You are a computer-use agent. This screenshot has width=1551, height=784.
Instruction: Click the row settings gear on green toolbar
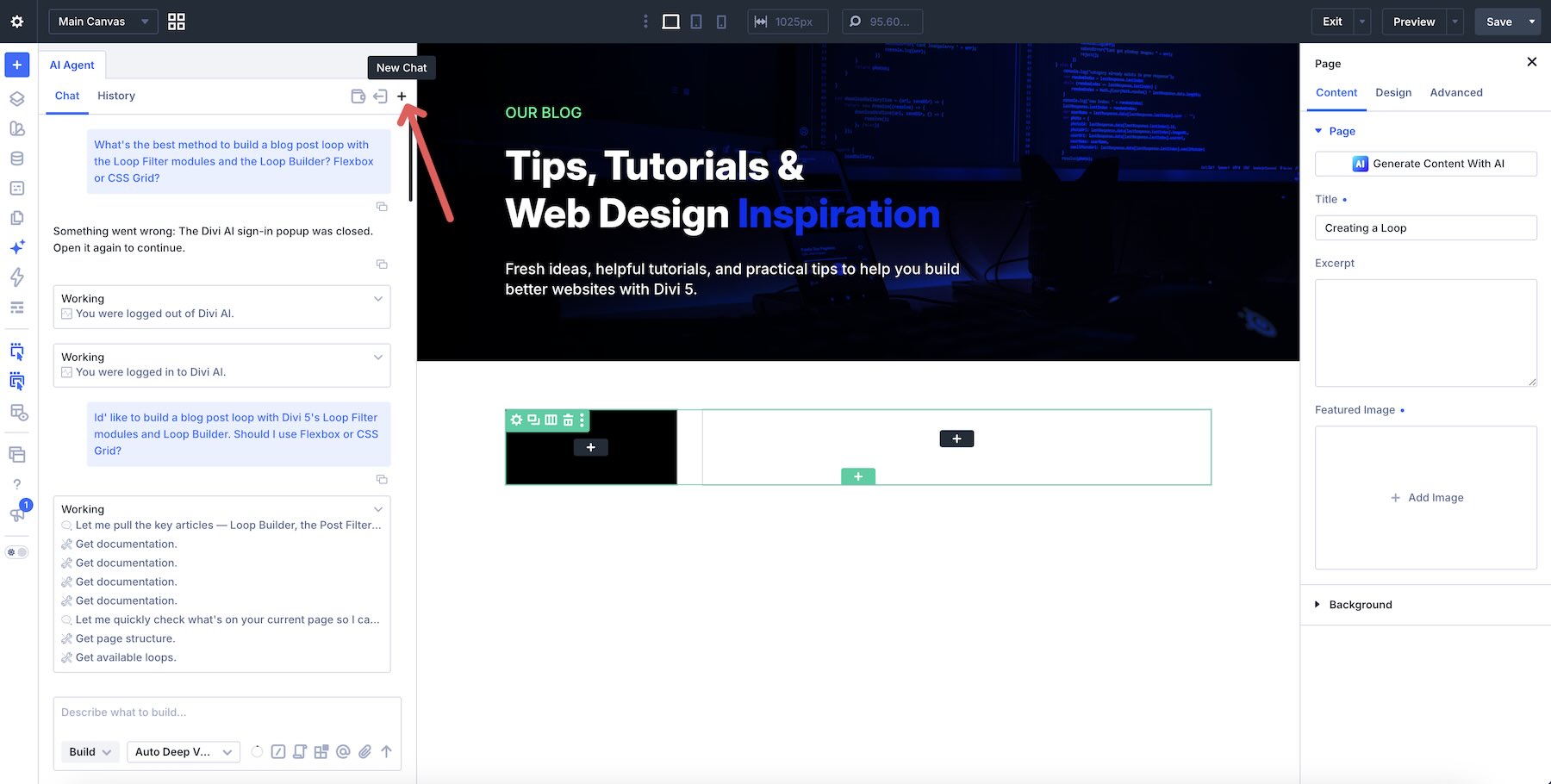click(516, 420)
